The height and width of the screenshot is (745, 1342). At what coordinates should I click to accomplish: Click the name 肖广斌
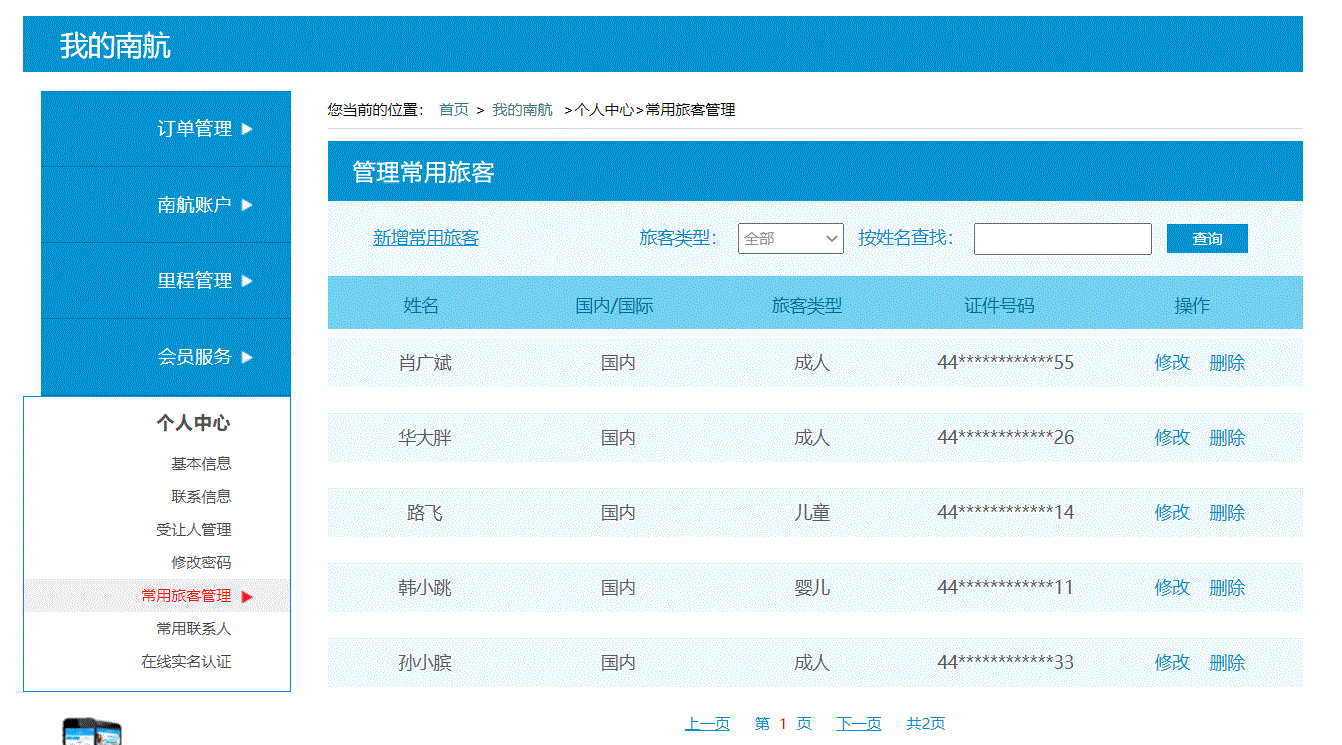click(x=425, y=363)
